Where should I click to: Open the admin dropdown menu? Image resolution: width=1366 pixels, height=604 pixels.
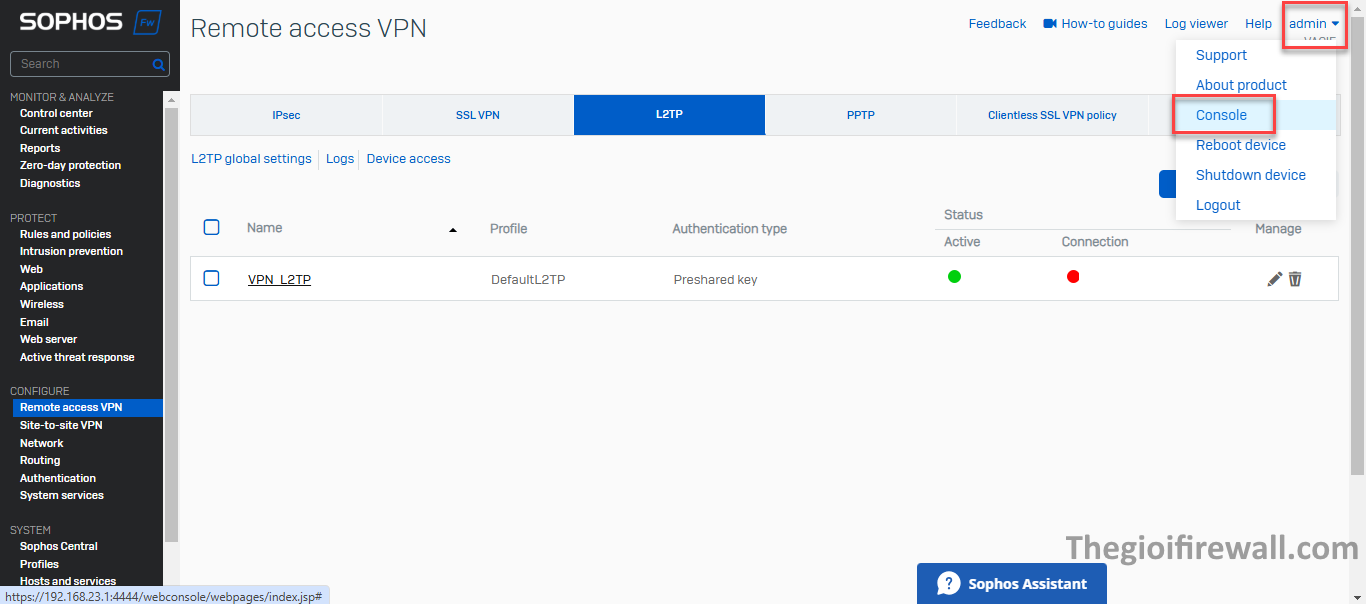pos(1313,23)
